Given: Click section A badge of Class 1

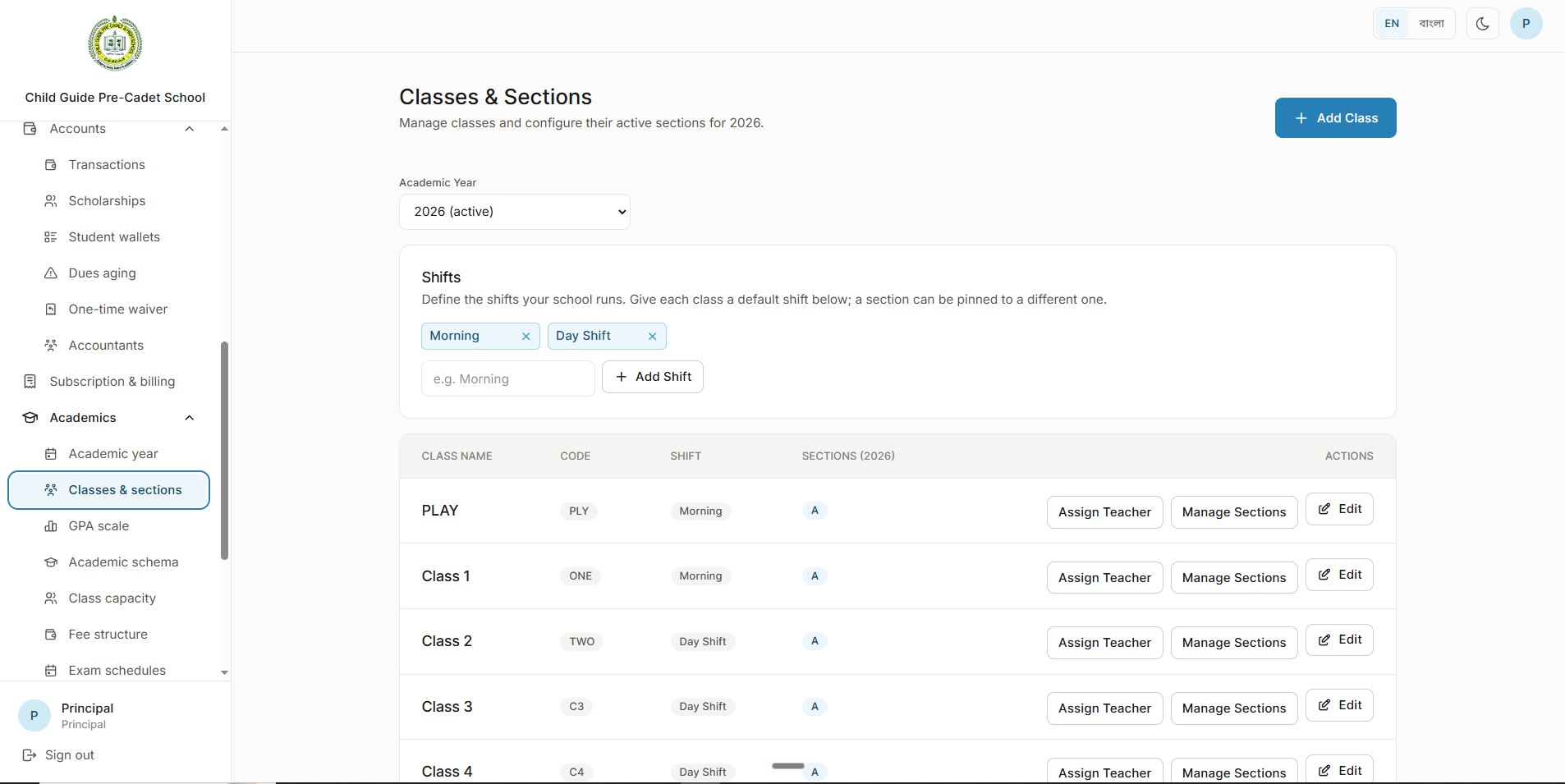Looking at the screenshot, I should (815, 576).
